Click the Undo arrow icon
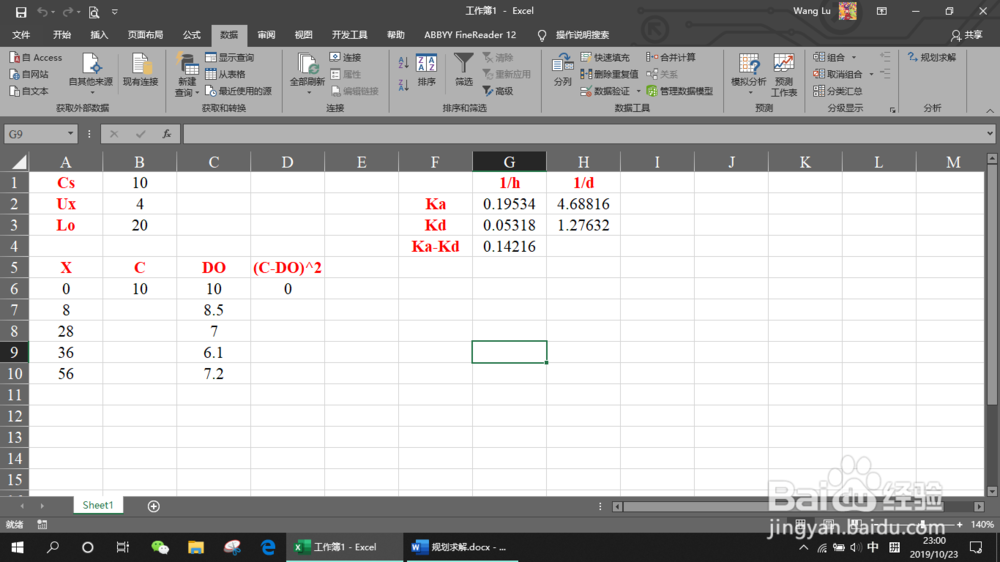Image resolution: width=1000 pixels, height=562 pixels. (43, 11)
